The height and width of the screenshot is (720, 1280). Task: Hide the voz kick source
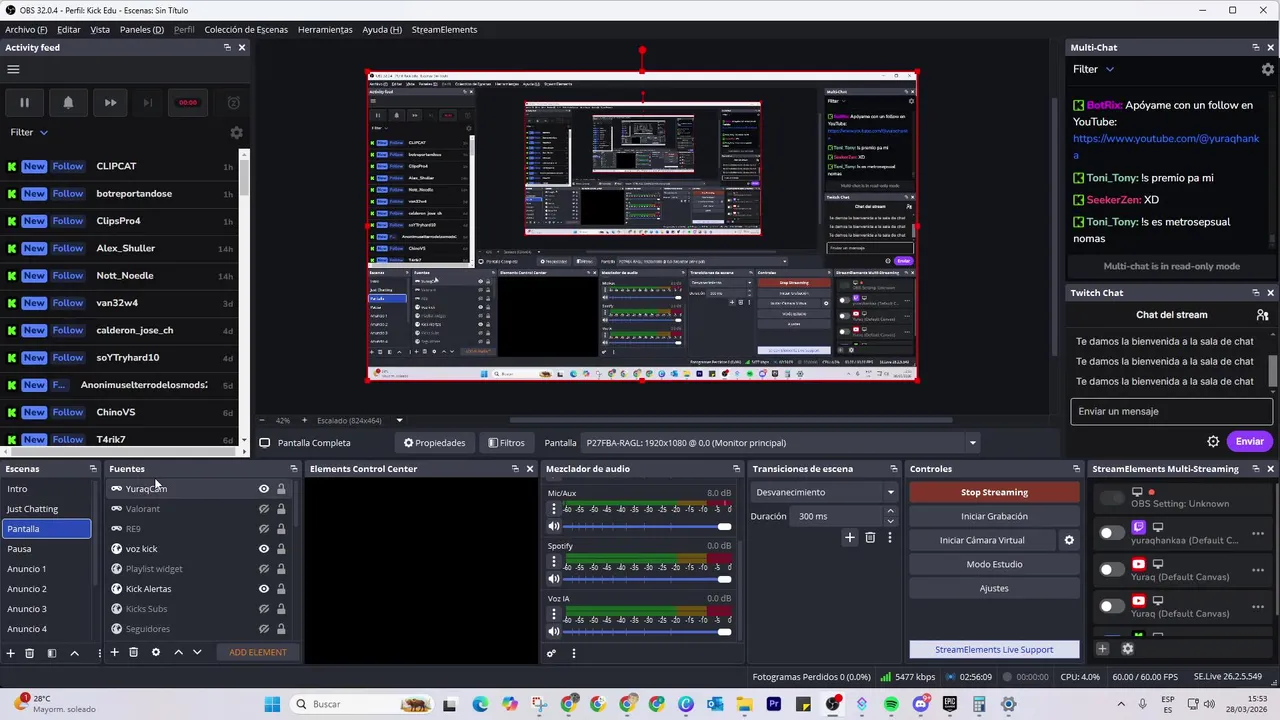[x=264, y=549]
